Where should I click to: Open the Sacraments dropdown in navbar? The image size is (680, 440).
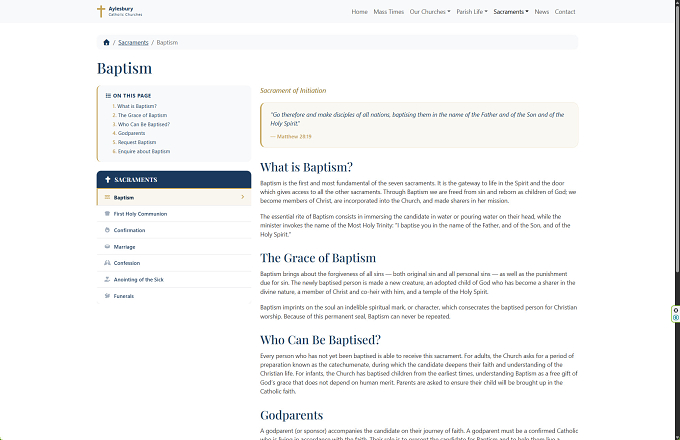click(x=511, y=12)
